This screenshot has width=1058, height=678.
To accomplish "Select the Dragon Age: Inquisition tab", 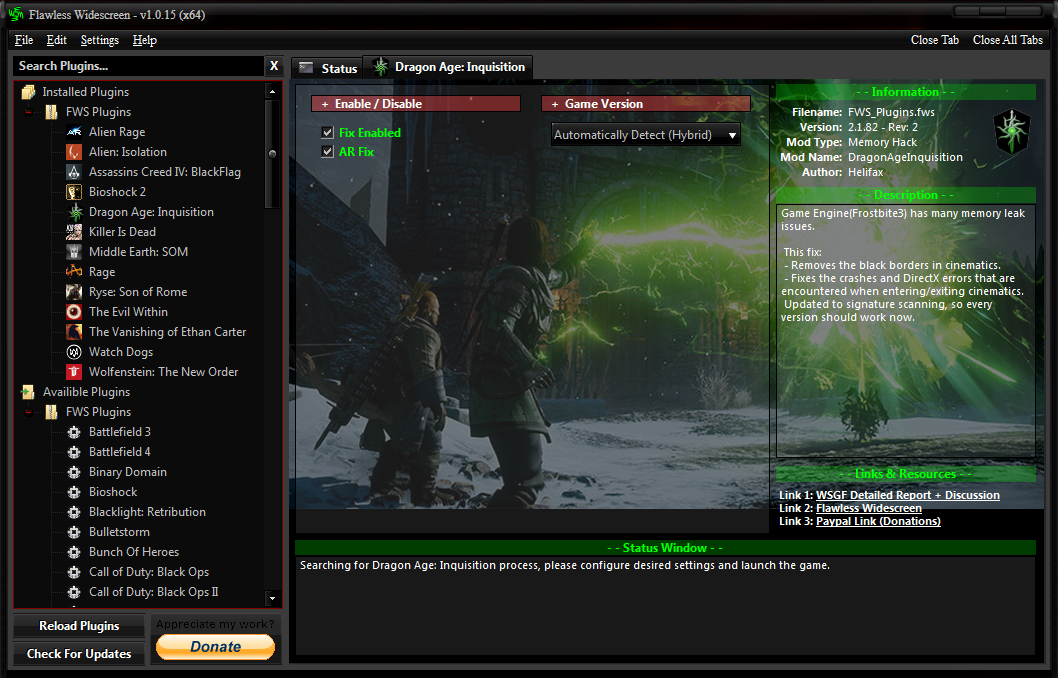I will tap(448, 67).
